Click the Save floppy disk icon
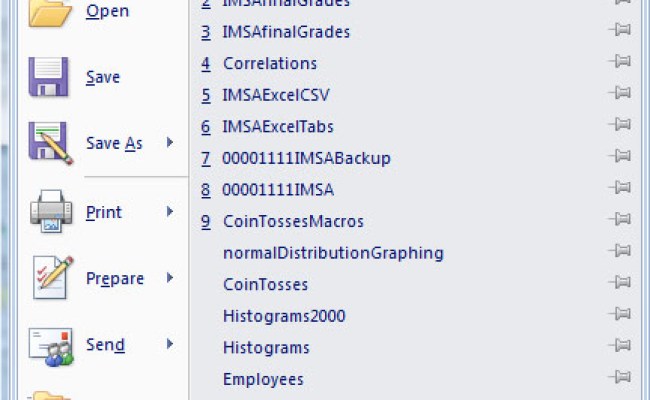Image resolution: width=650 pixels, height=400 pixels. pos(49,77)
